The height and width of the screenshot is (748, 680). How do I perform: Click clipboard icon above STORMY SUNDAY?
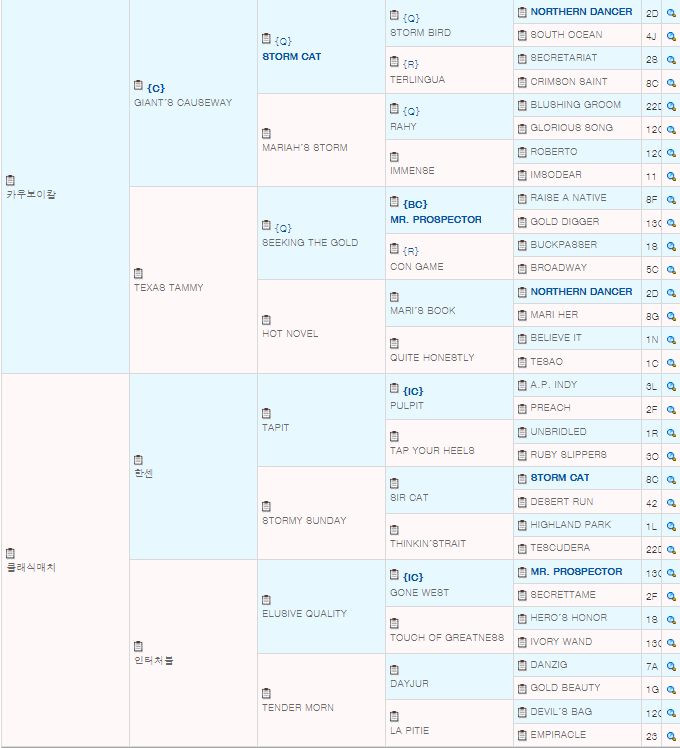(266, 506)
